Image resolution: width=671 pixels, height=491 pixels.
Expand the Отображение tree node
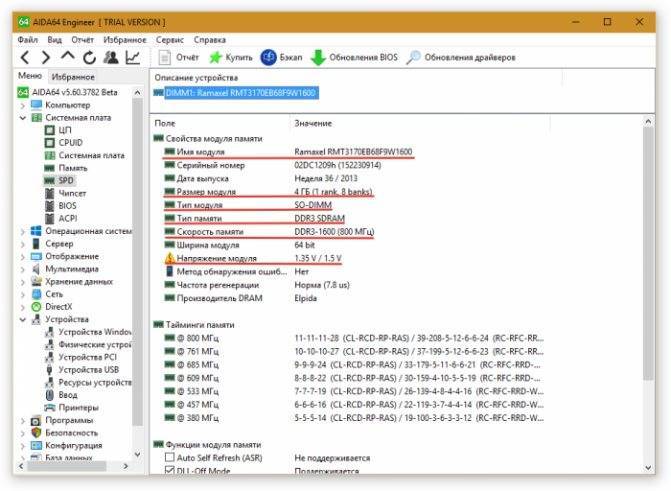tap(23, 256)
